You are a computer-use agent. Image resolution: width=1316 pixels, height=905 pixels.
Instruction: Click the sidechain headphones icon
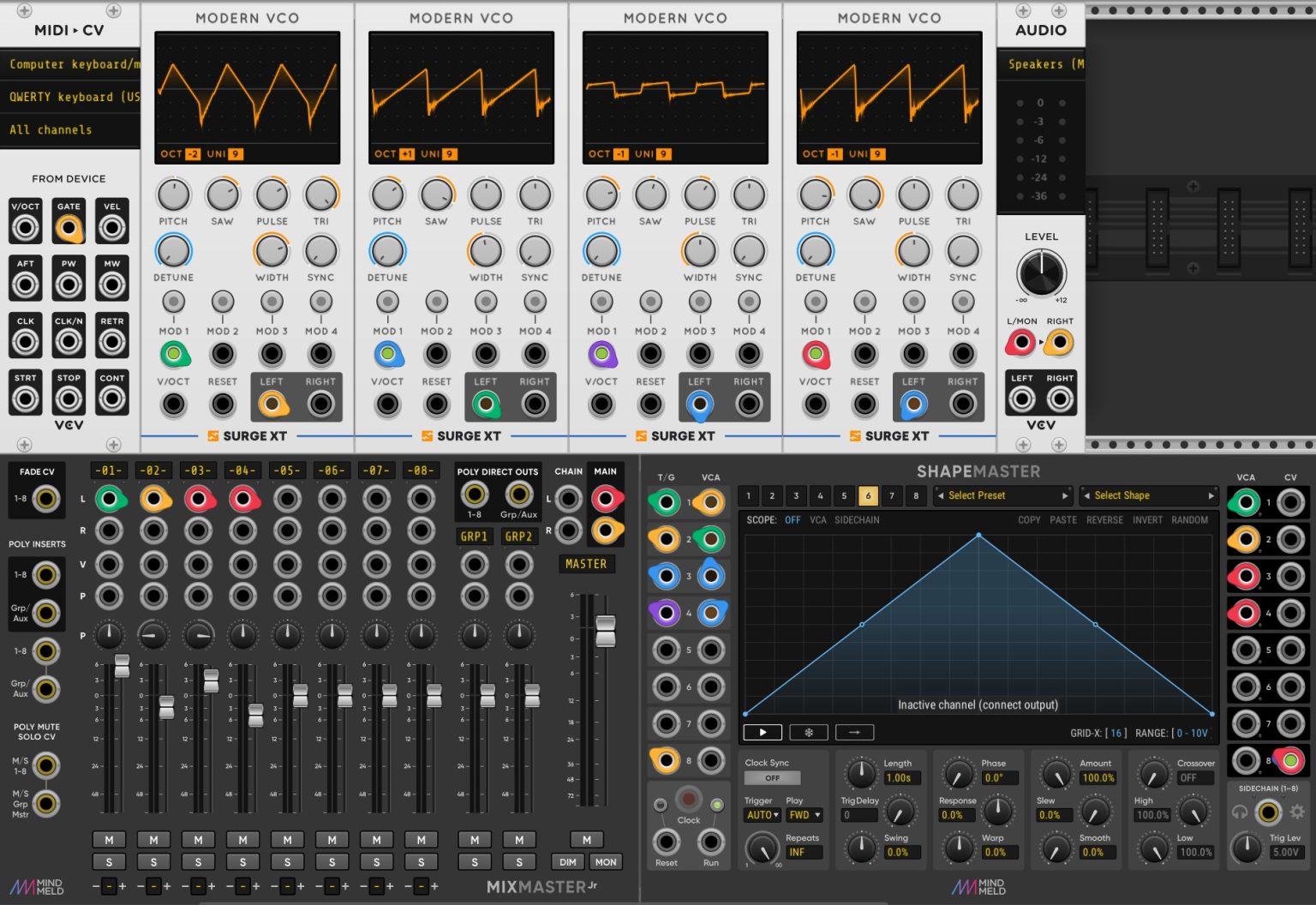(x=1239, y=812)
